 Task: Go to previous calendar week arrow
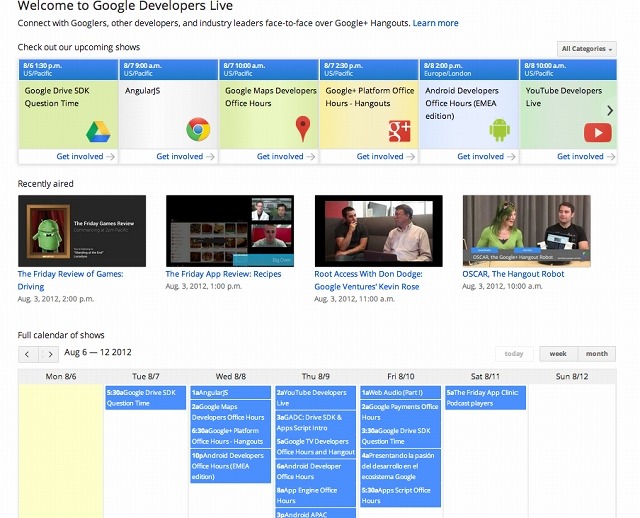coord(28,354)
